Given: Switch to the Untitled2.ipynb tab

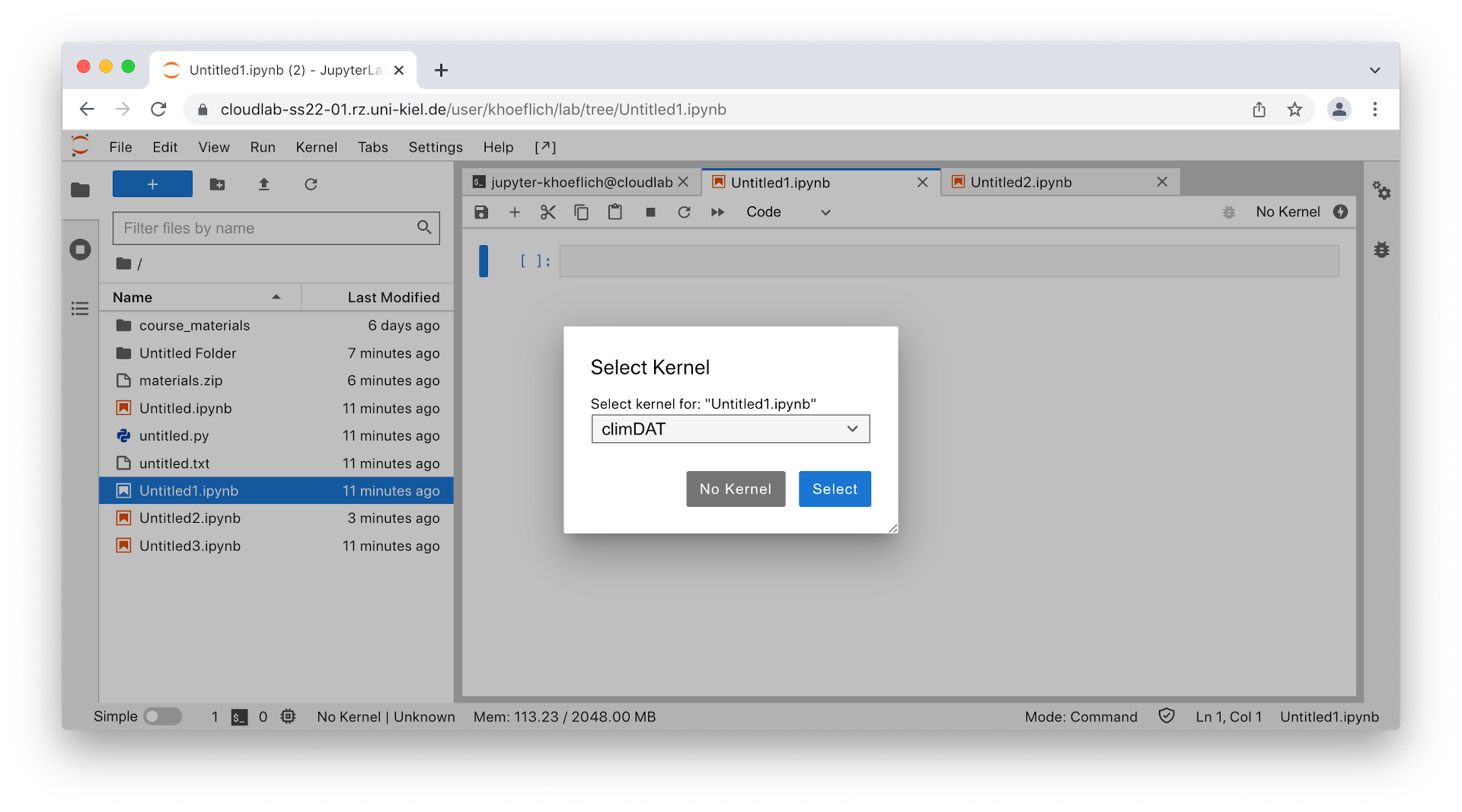Looking at the screenshot, I should [x=1020, y=183].
